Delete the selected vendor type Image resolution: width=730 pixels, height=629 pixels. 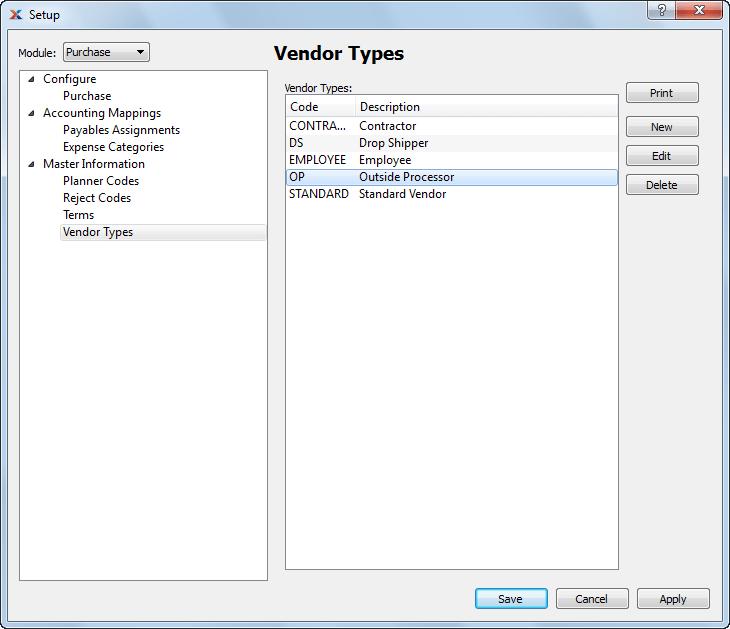click(662, 185)
